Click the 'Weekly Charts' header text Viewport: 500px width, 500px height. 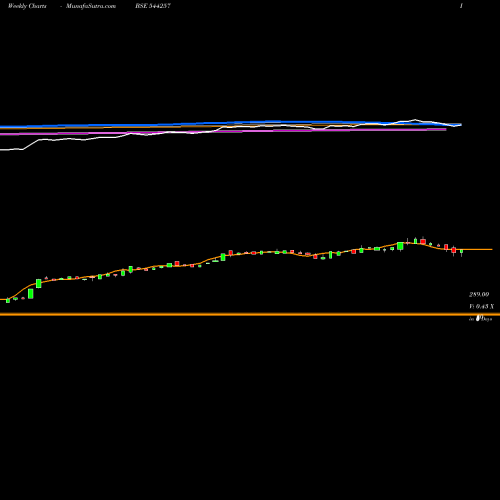pos(27,6)
